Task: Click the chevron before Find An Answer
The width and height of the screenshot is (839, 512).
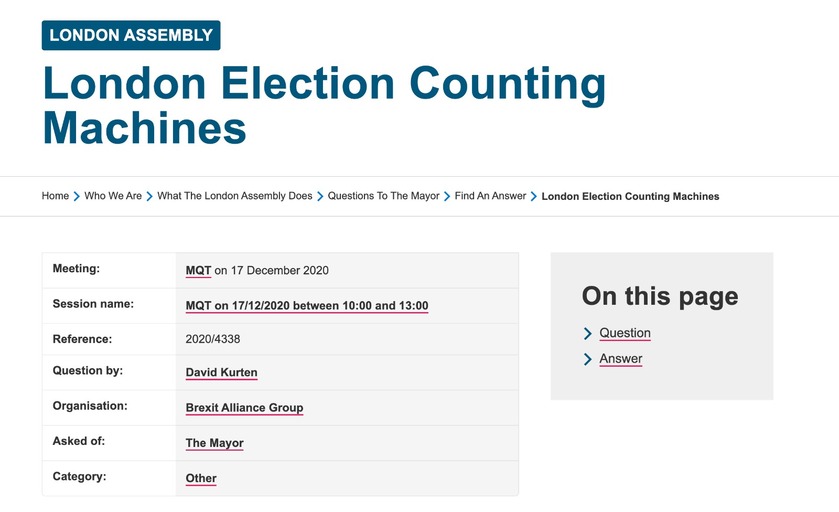Action: (447, 196)
